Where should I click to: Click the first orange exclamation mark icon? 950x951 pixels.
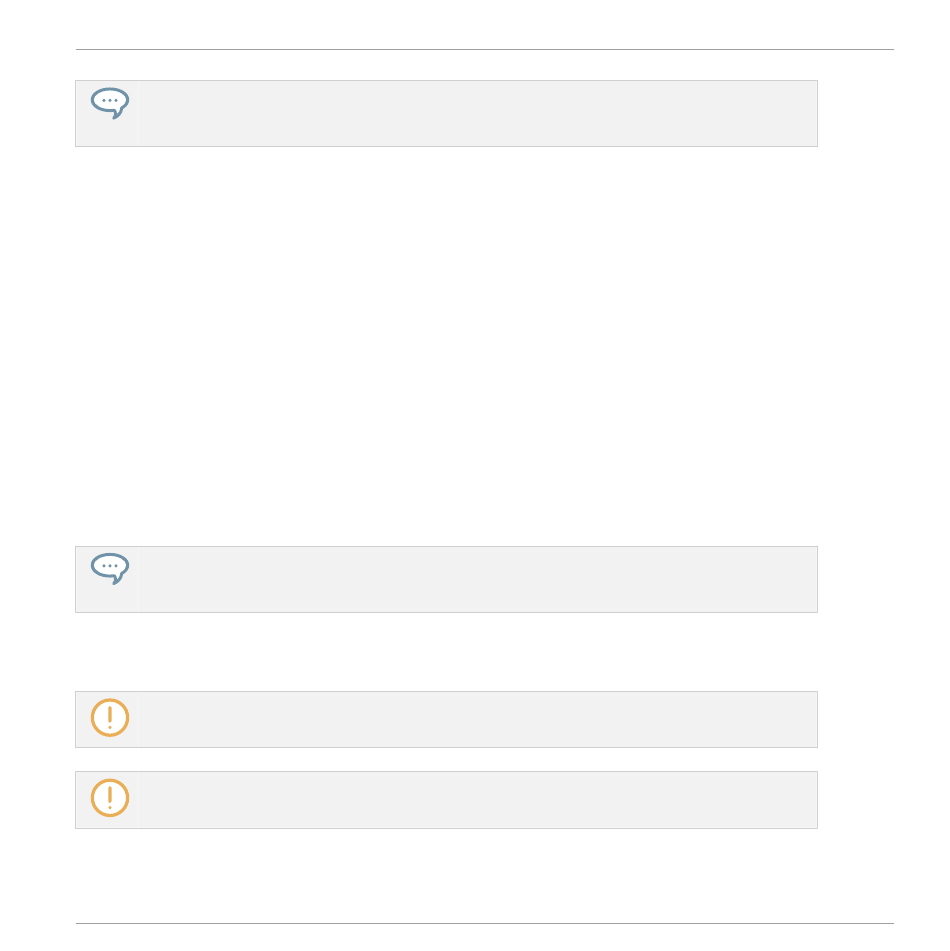pyautogui.click(x=110, y=717)
